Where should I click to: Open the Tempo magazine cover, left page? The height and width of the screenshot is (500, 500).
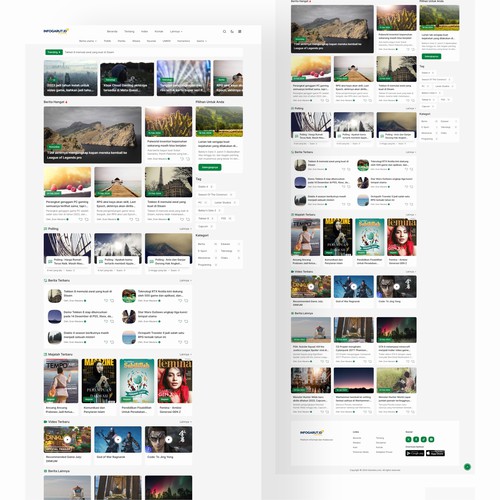(61, 381)
